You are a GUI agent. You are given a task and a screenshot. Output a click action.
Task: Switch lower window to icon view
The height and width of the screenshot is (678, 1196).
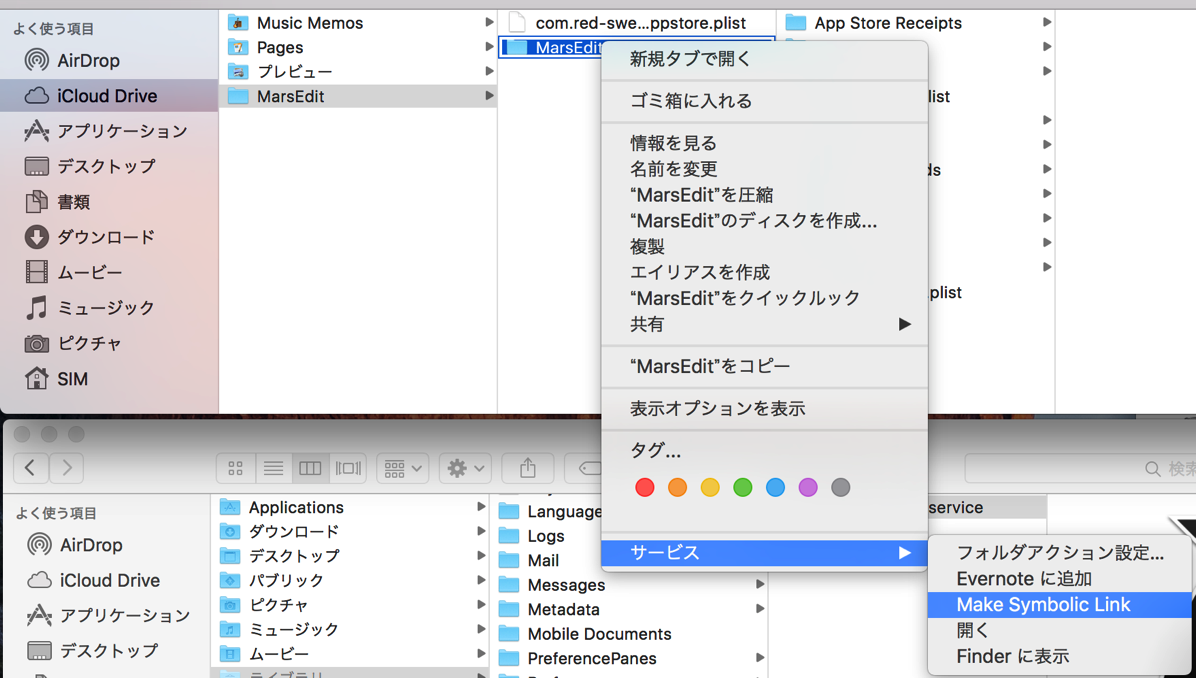[x=236, y=468]
